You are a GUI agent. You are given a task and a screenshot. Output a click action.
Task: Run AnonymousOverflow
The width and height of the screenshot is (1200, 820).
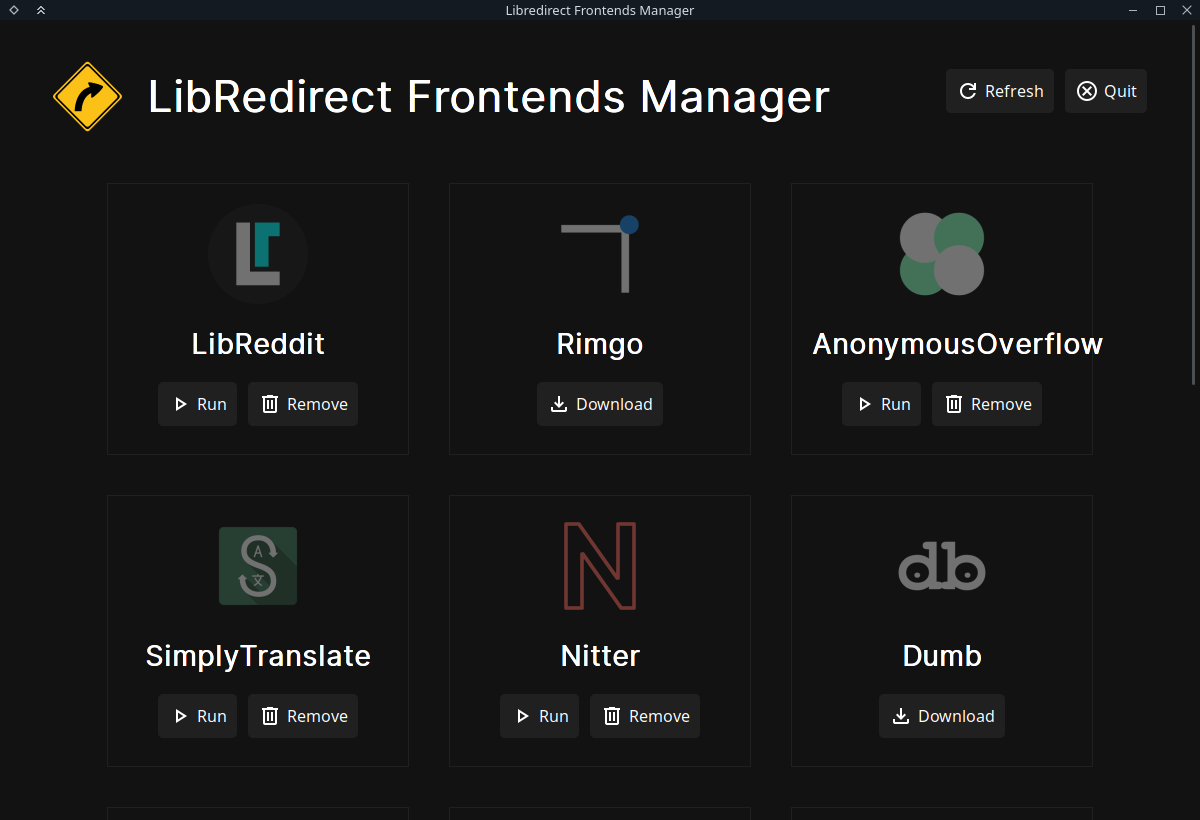tap(882, 404)
